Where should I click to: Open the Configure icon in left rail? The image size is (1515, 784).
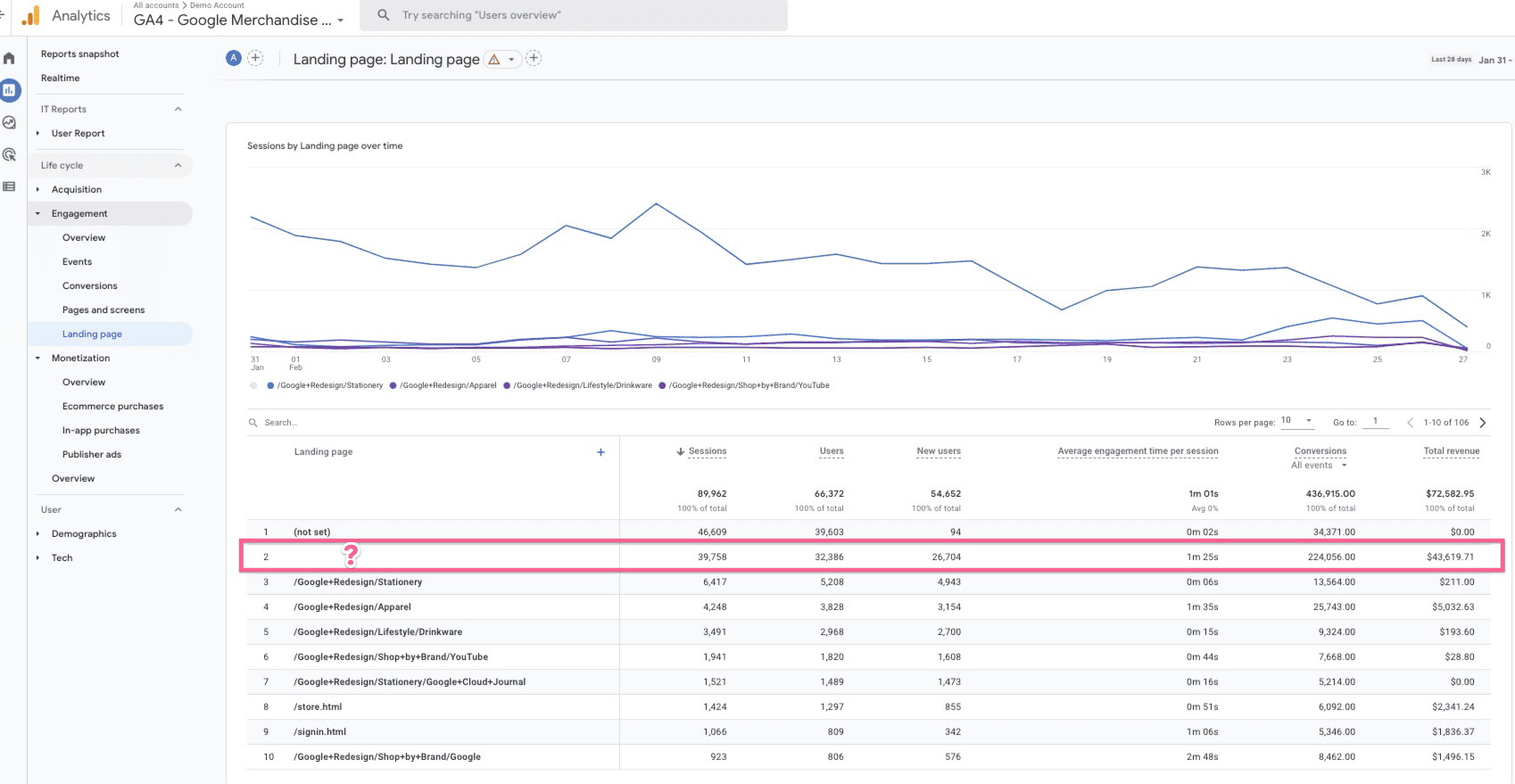9,186
